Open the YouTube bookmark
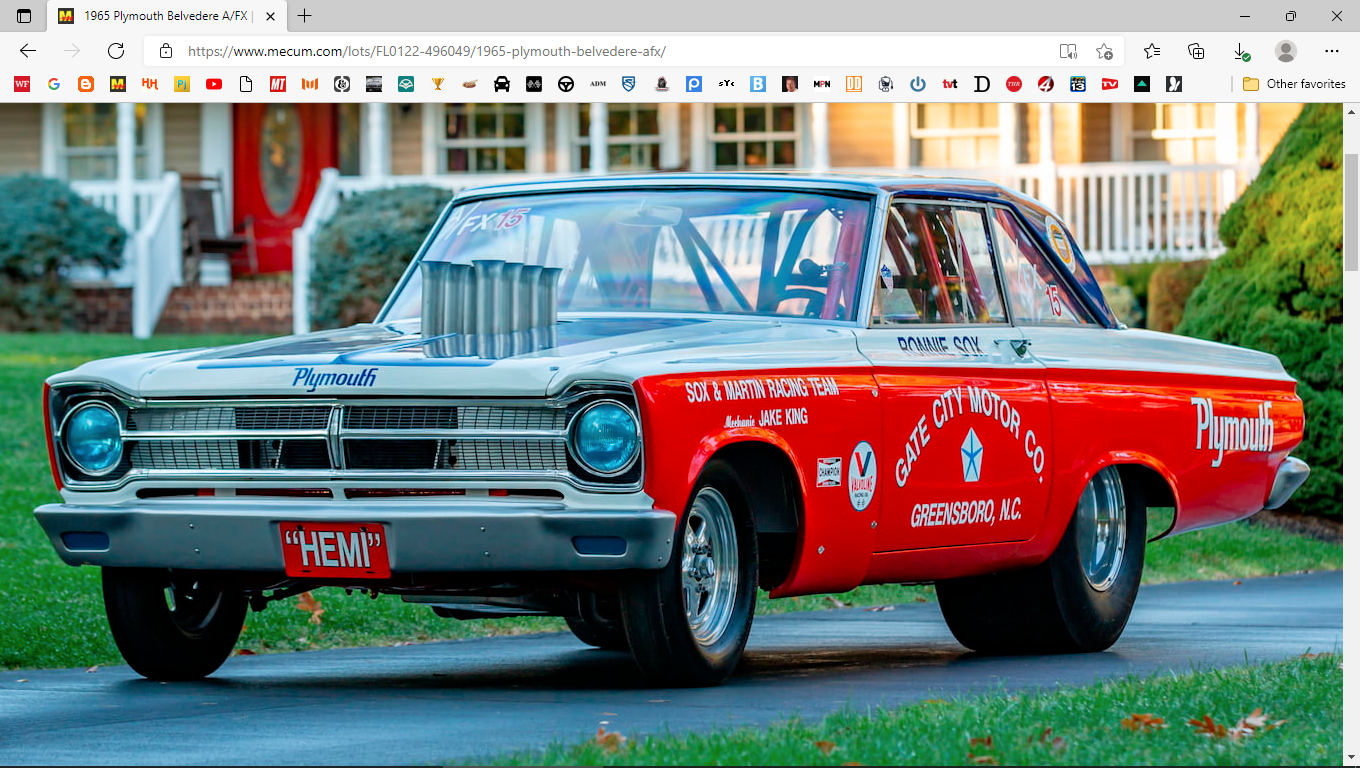Image resolution: width=1360 pixels, height=768 pixels. pyautogui.click(x=214, y=84)
